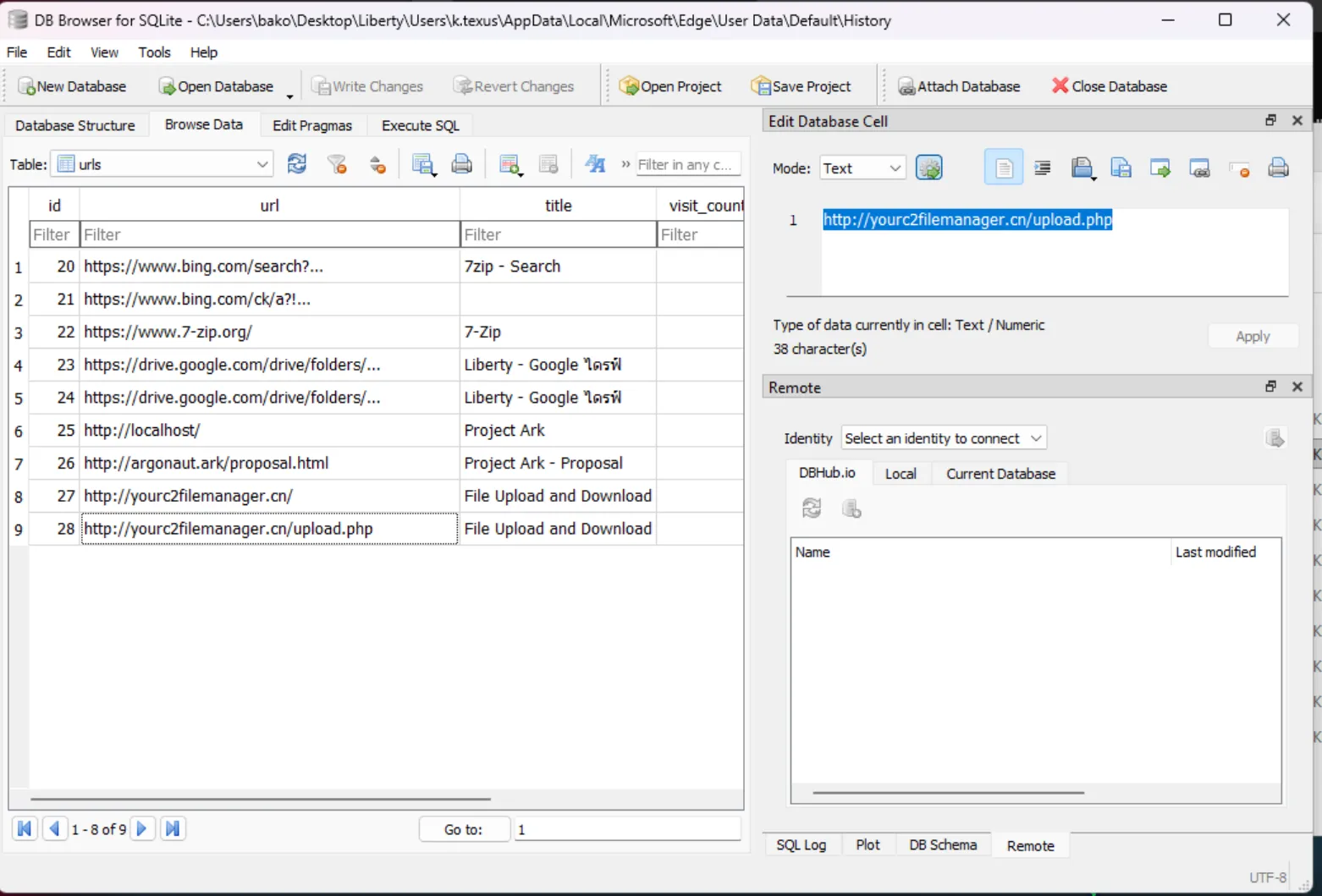Viewport: 1322px width, 896px height.
Task: Click Close Database button
Action: pyautogui.click(x=1110, y=86)
